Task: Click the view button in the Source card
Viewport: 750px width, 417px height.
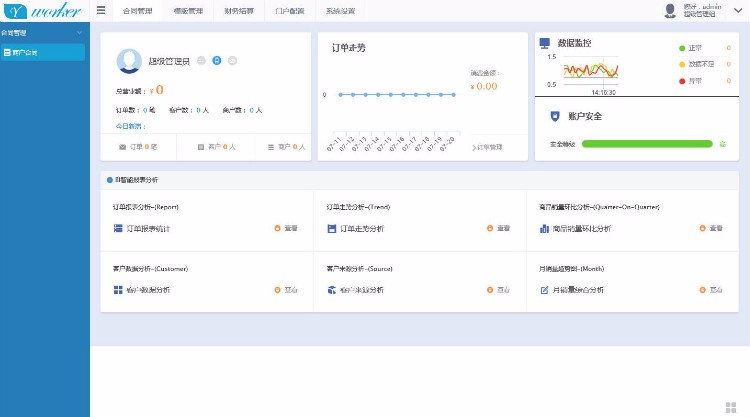Action: coord(504,290)
